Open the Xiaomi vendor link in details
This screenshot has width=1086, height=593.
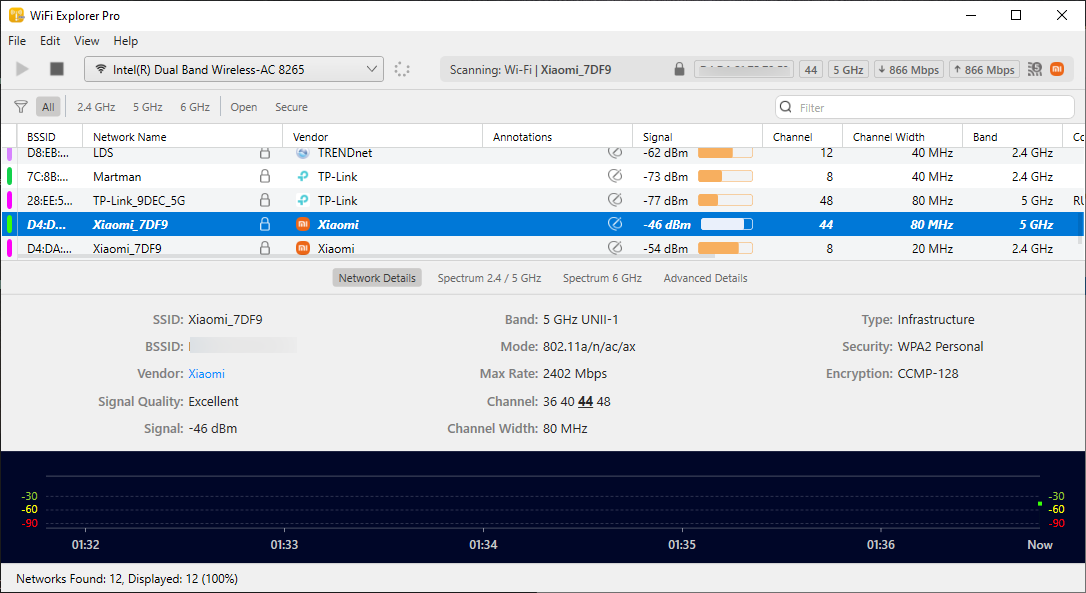point(207,374)
